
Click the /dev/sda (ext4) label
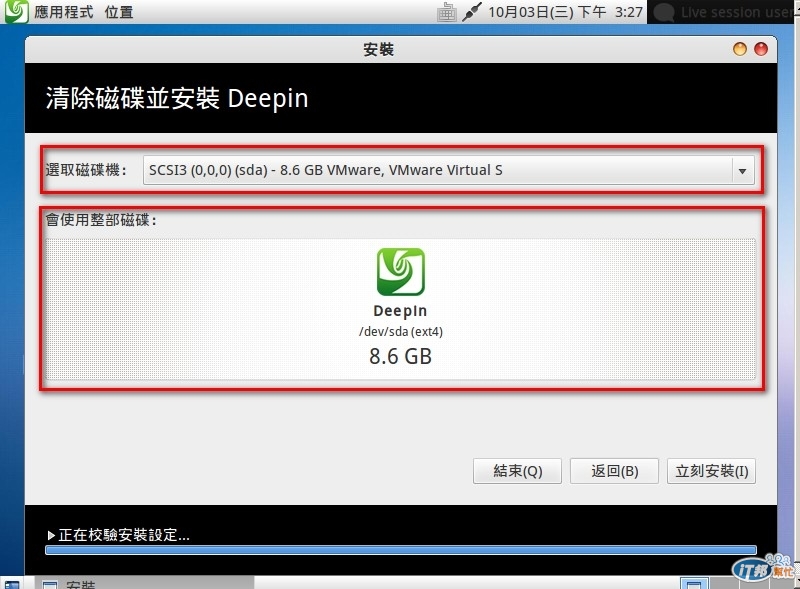click(x=401, y=332)
